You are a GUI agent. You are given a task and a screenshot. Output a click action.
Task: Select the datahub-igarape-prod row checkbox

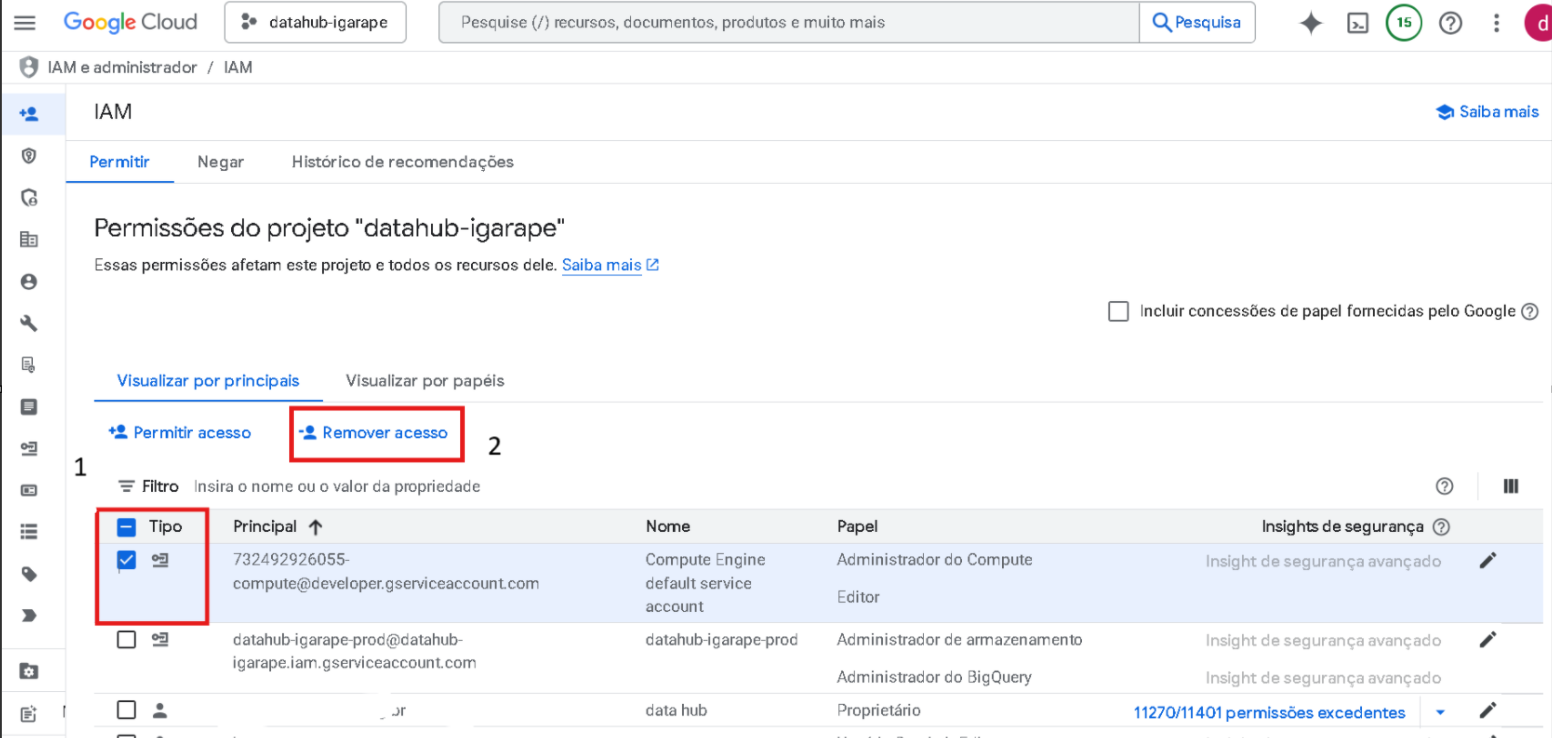(x=126, y=640)
